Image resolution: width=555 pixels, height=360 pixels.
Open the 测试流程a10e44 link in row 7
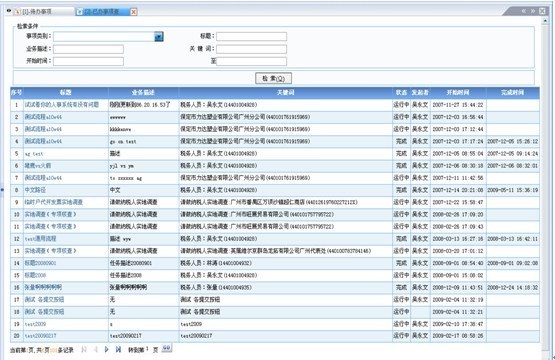[43, 178]
